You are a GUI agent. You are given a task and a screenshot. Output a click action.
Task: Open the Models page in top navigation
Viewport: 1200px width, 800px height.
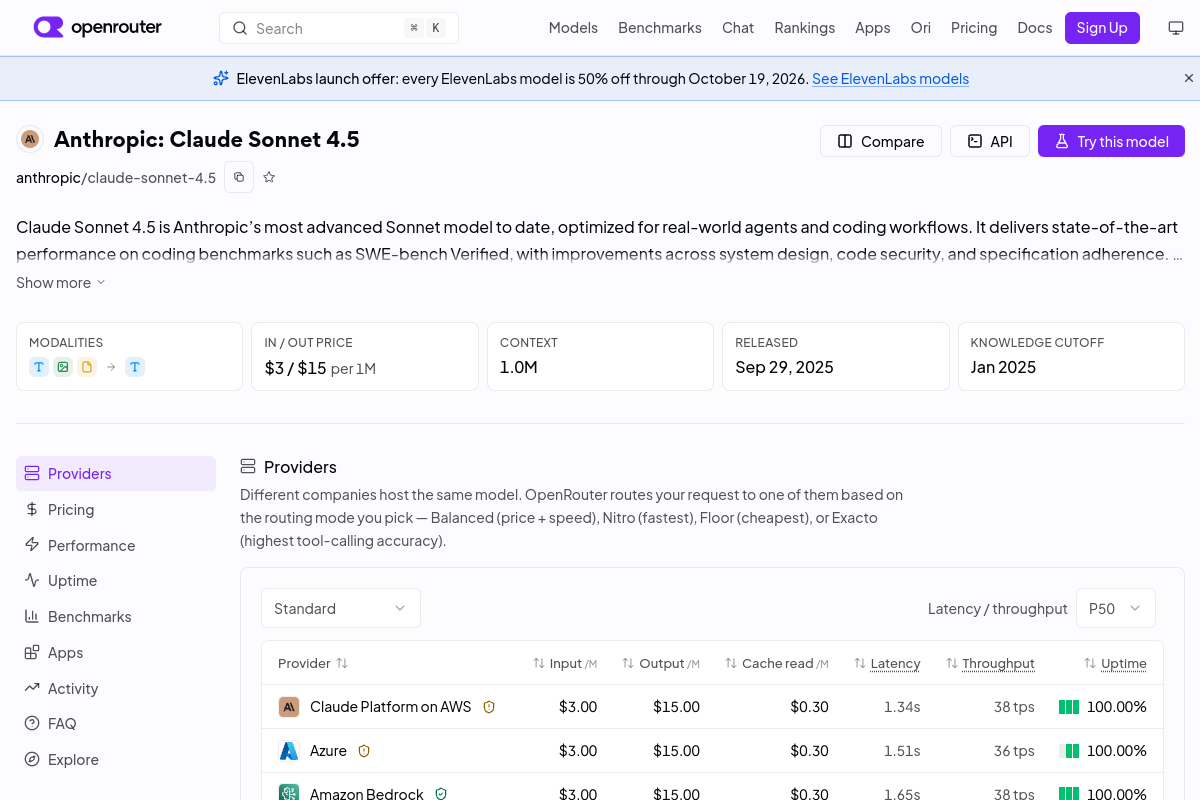tap(573, 28)
